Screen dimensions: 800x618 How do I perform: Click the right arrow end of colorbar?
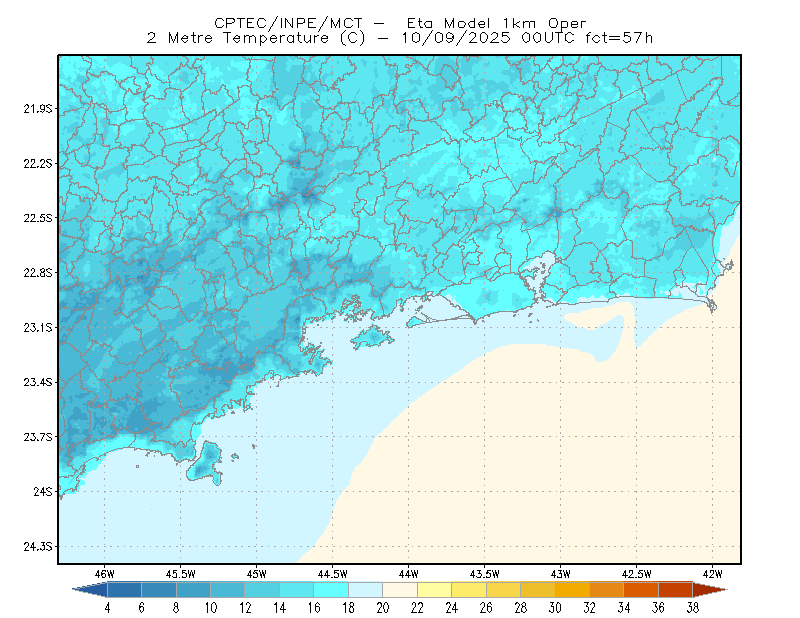(x=710, y=589)
